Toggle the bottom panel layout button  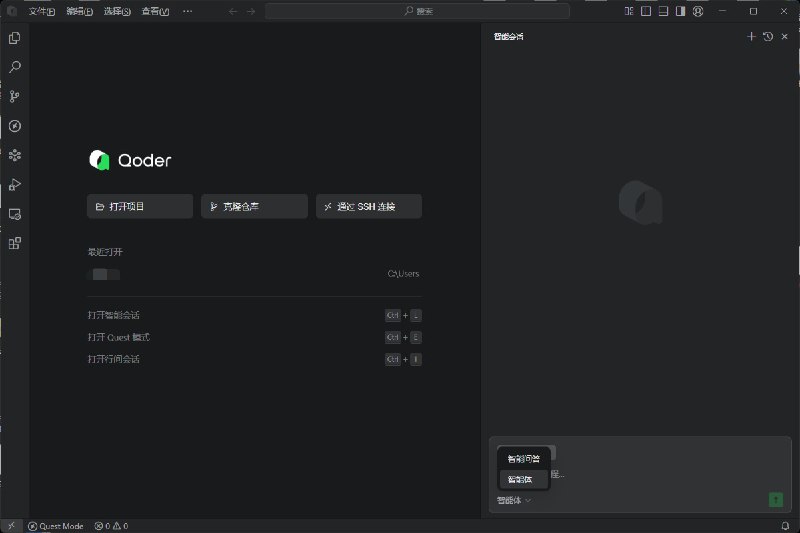click(x=662, y=11)
